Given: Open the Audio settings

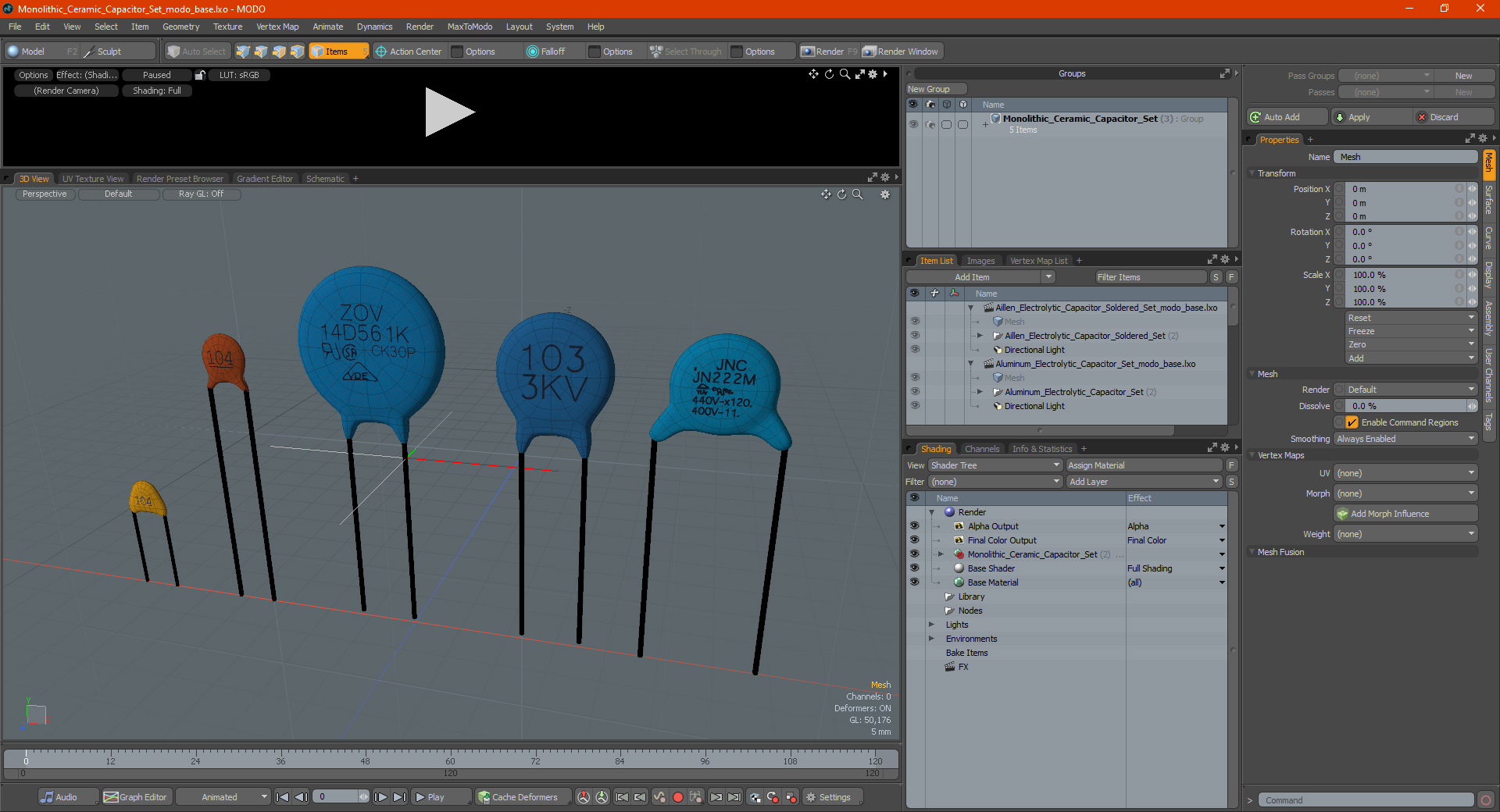Looking at the screenshot, I should click(68, 797).
